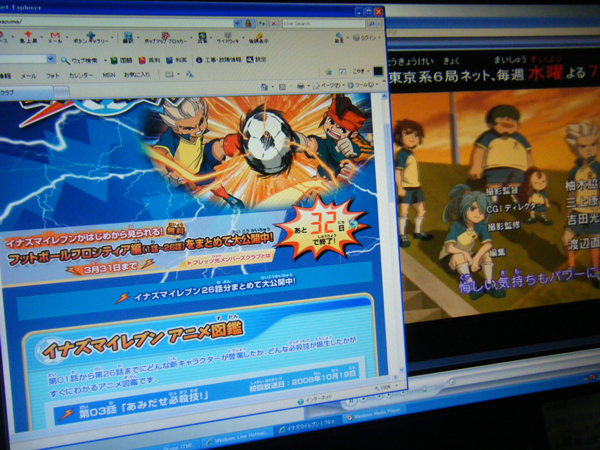Open the こゆき account dropdown
This screenshot has height=450, width=600.
pyautogui.click(x=360, y=71)
